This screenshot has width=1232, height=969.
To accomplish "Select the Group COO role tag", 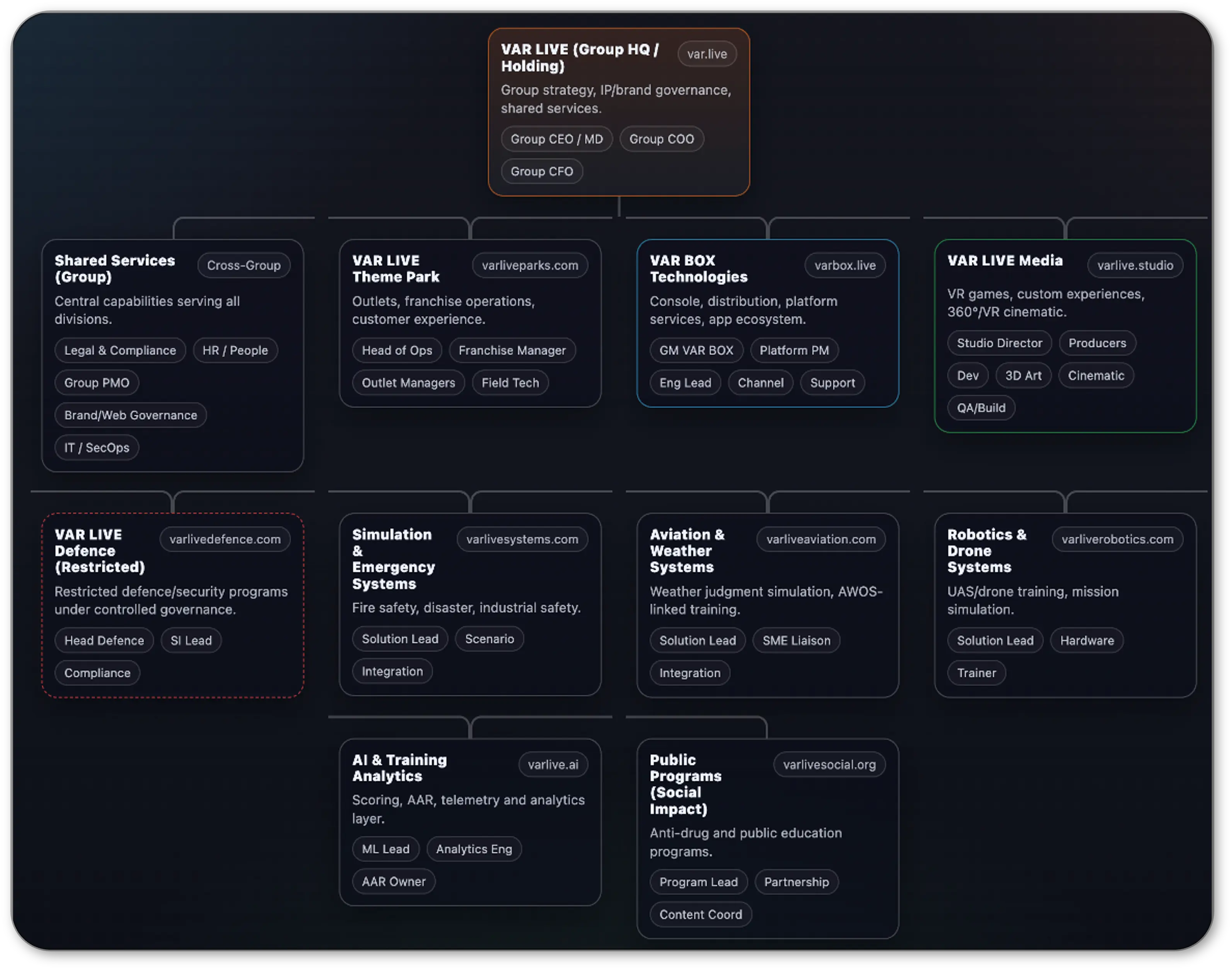I will point(662,139).
